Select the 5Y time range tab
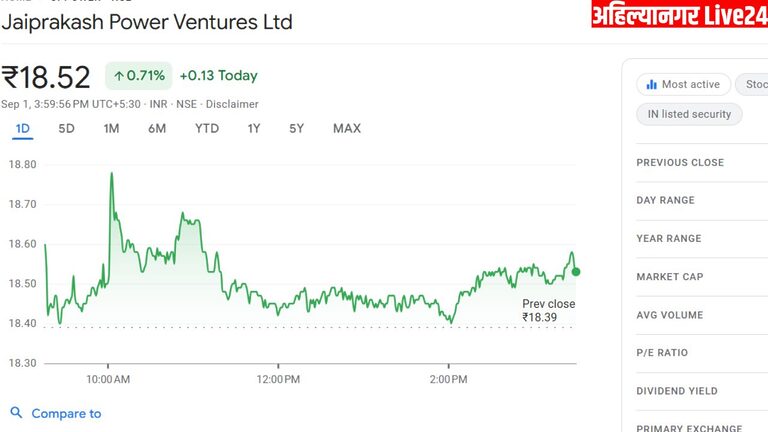Viewport: 768px width, 432px height. [296, 128]
